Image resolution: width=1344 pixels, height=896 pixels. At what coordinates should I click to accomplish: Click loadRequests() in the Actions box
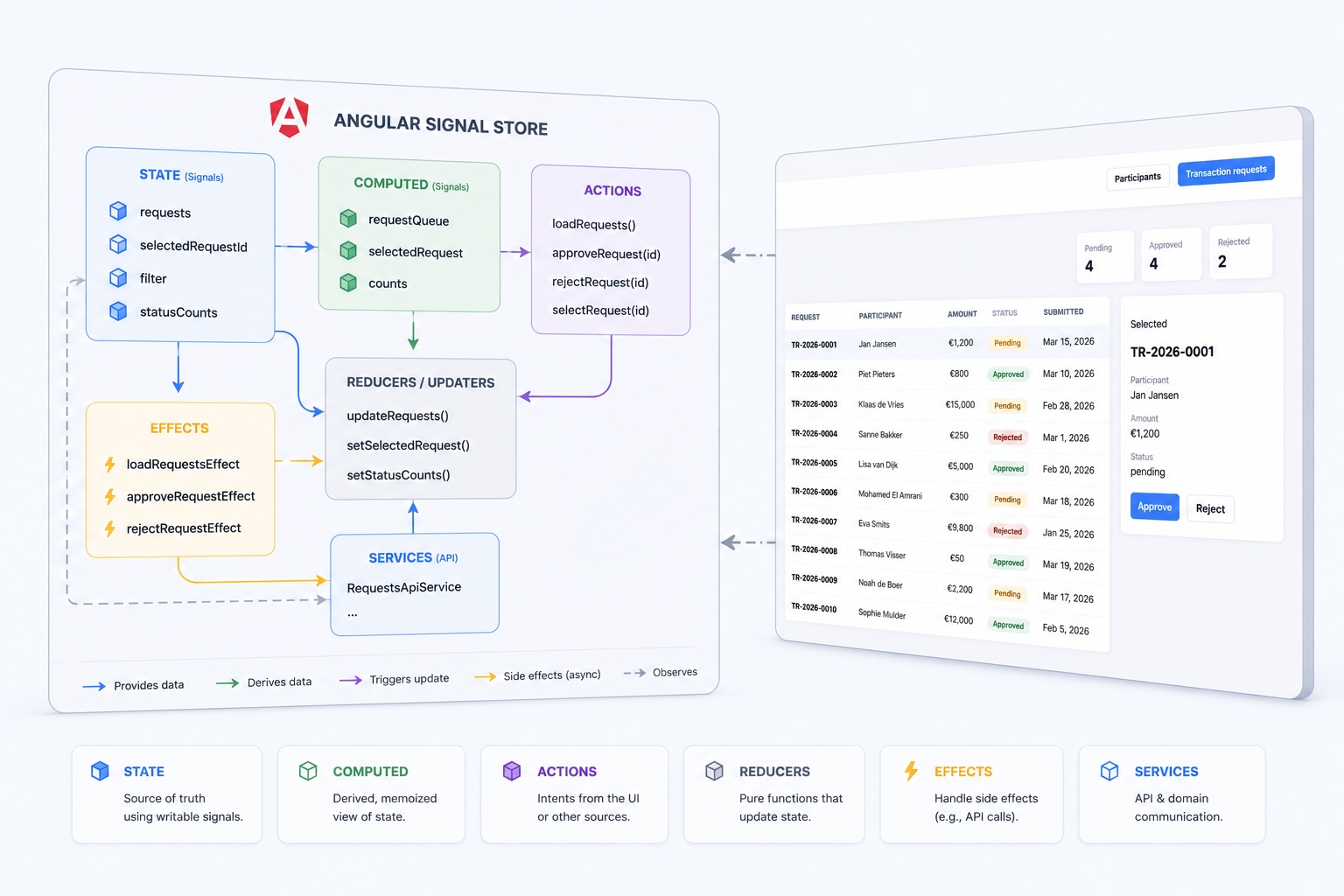tap(594, 225)
